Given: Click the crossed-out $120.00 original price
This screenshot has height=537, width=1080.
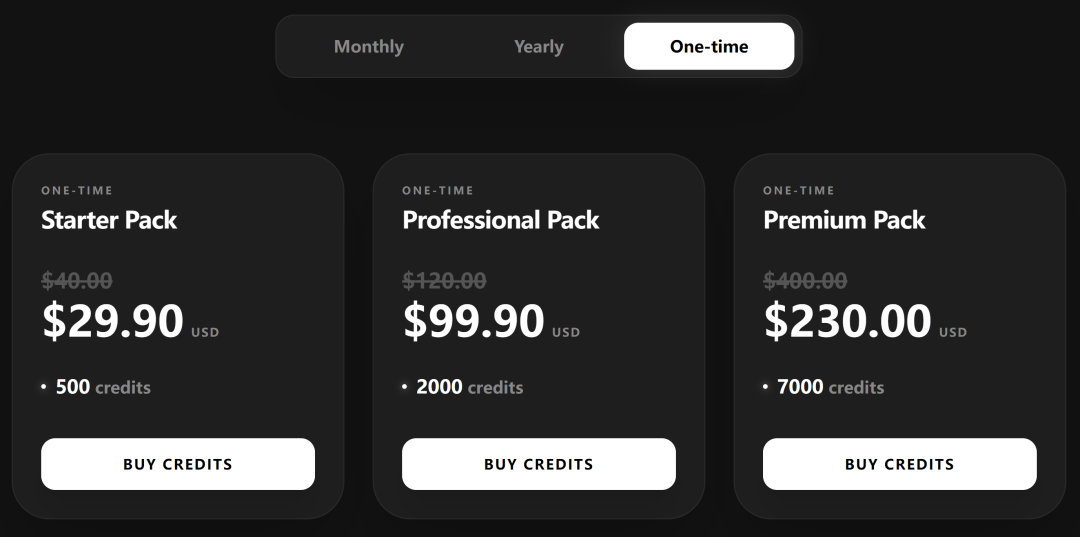Looking at the screenshot, I should click(x=445, y=281).
